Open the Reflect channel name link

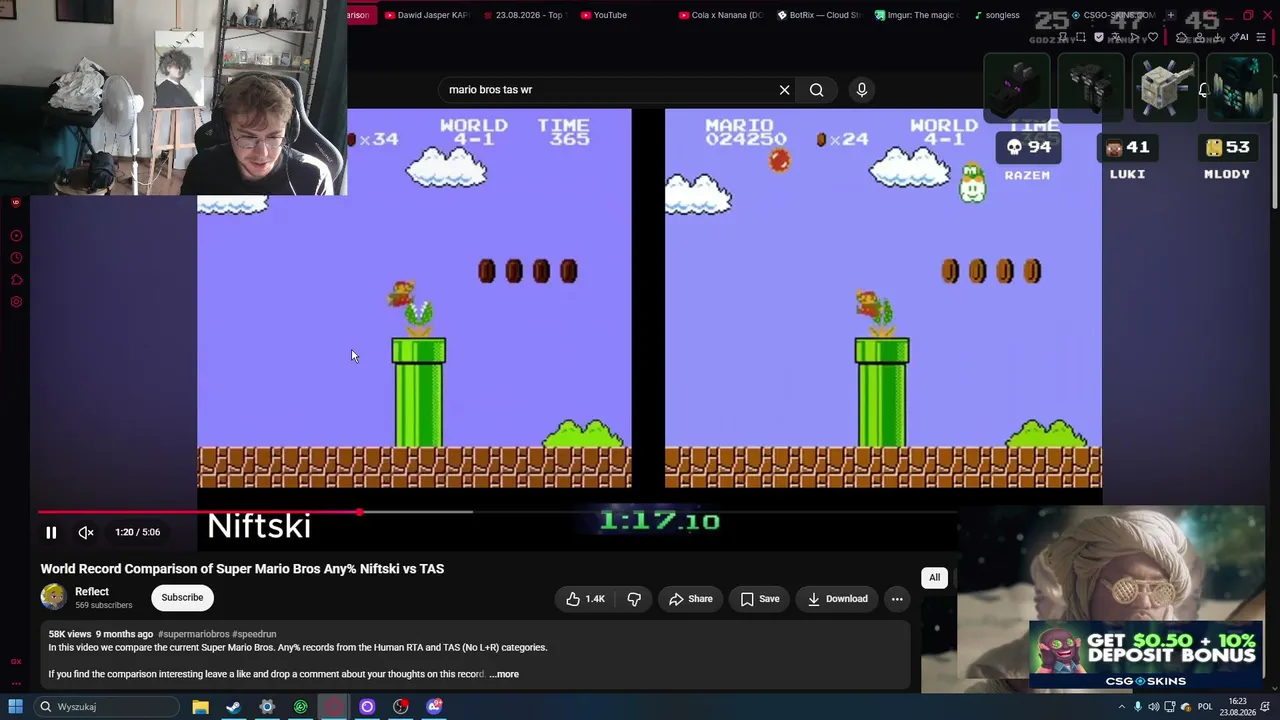(x=92, y=592)
